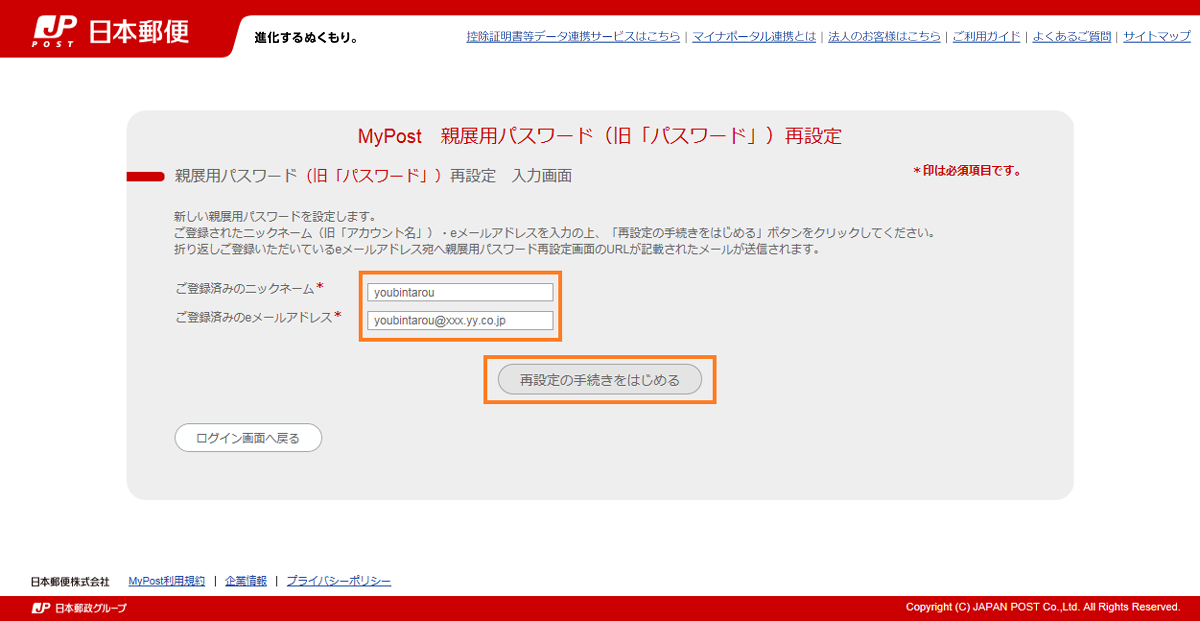Open the プライバシーポリシー footer link
This screenshot has width=1200, height=621.
(339, 581)
